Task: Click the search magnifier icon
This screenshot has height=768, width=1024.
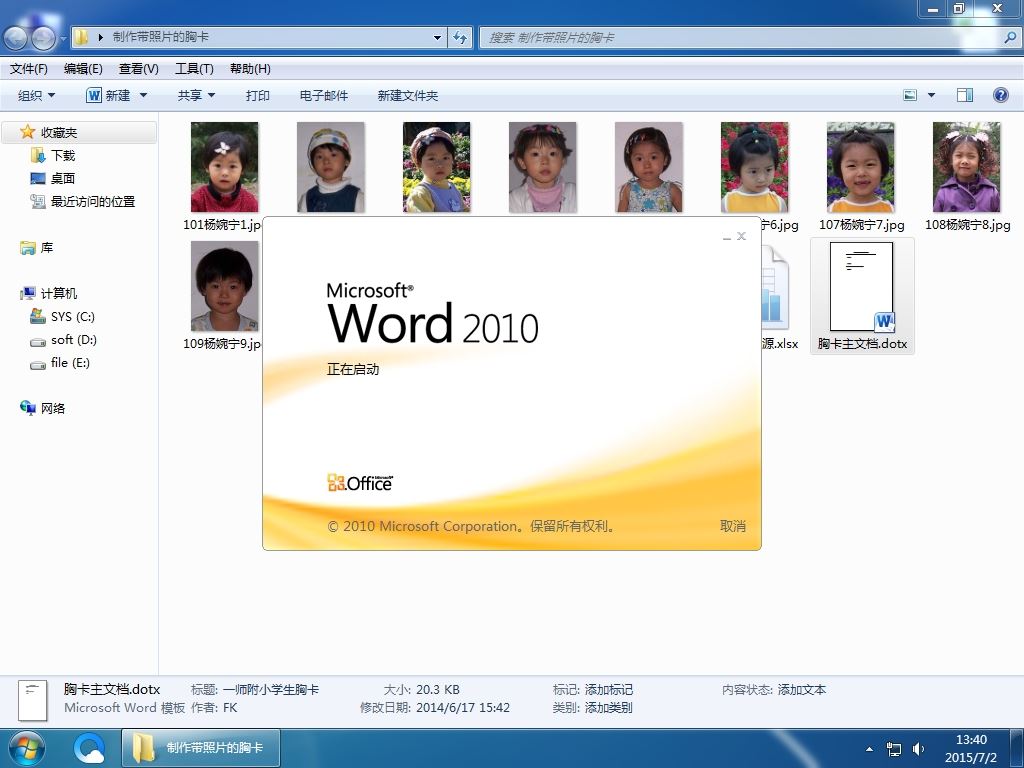Action: pyautogui.click(x=1011, y=38)
